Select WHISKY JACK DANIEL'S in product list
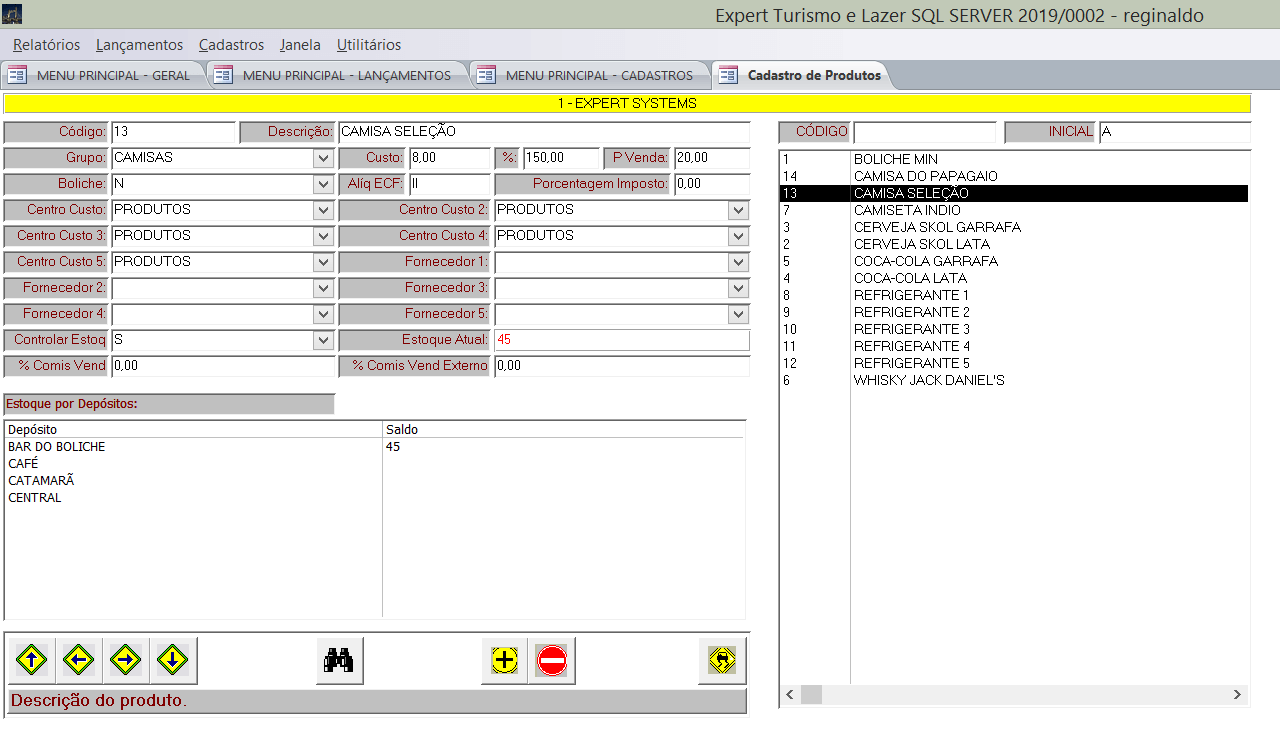 [x=928, y=380]
